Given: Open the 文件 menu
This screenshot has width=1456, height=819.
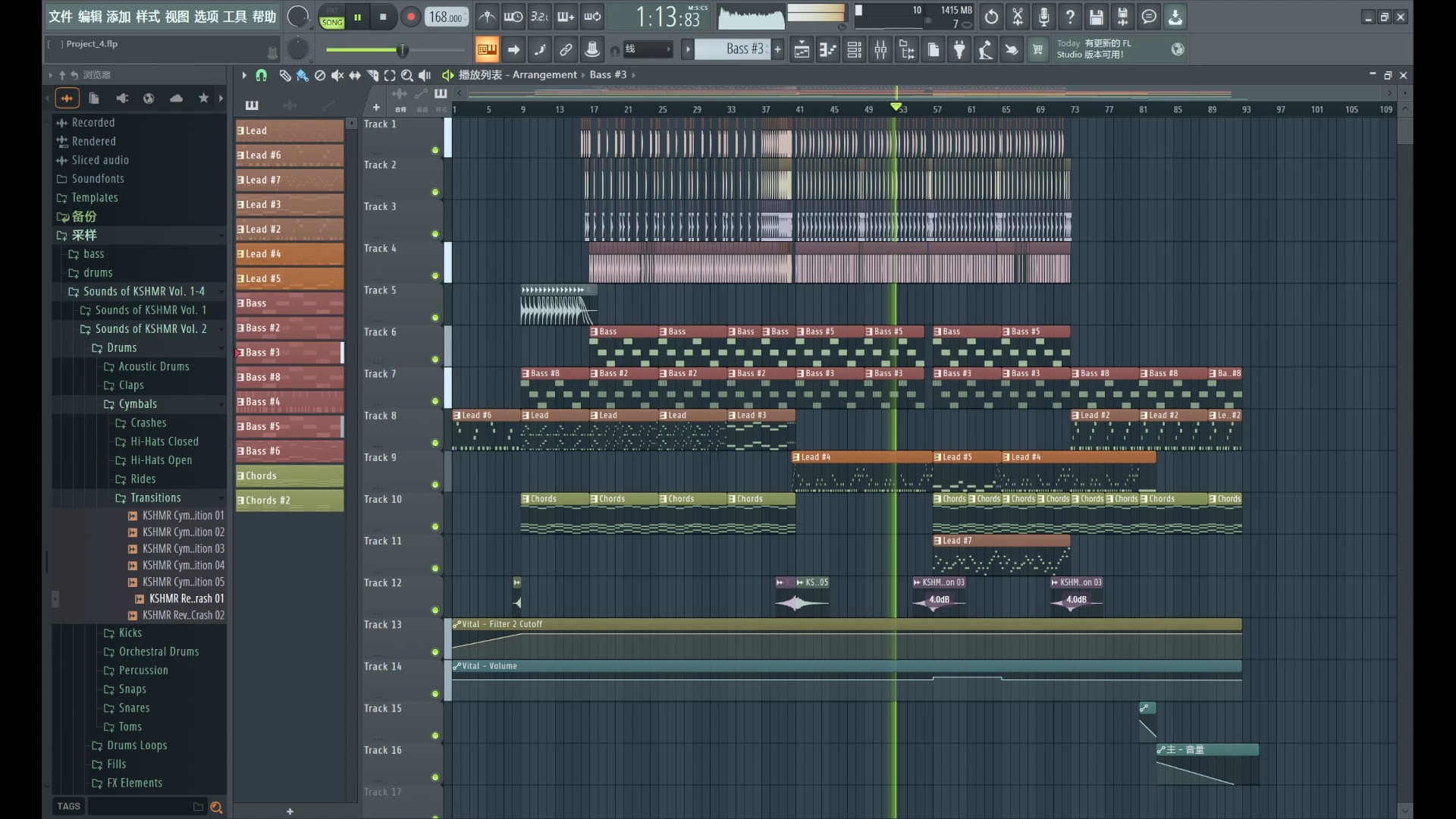Looking at the screenshot, I should (61, 17).
